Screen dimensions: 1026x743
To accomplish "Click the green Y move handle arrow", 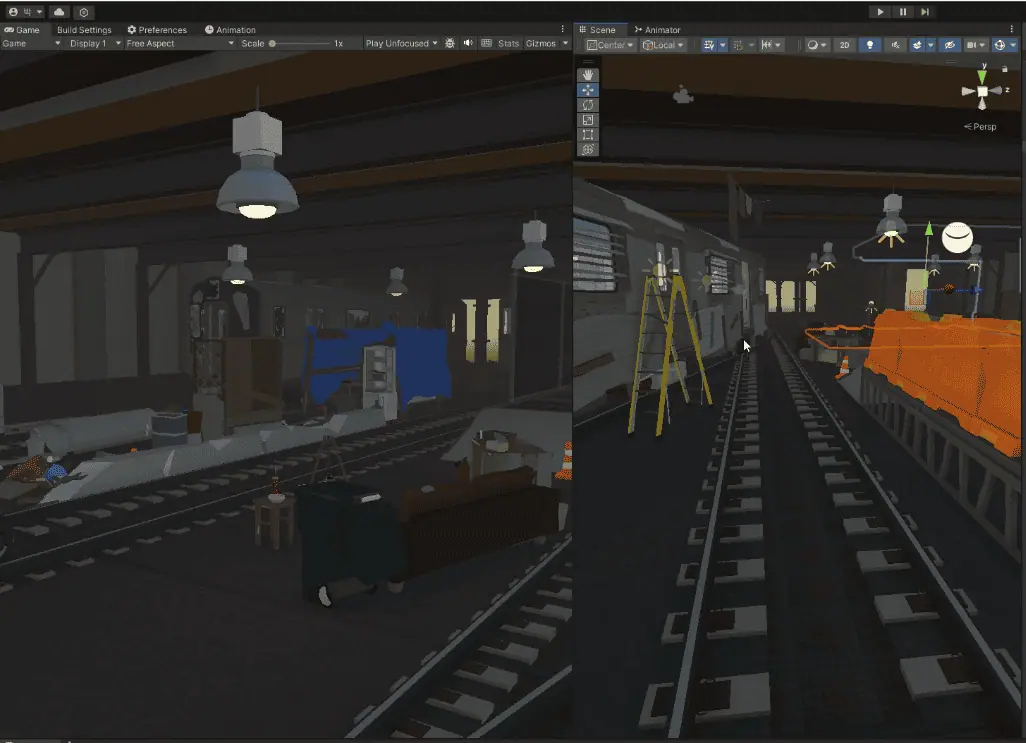I will tap(929, 229).
